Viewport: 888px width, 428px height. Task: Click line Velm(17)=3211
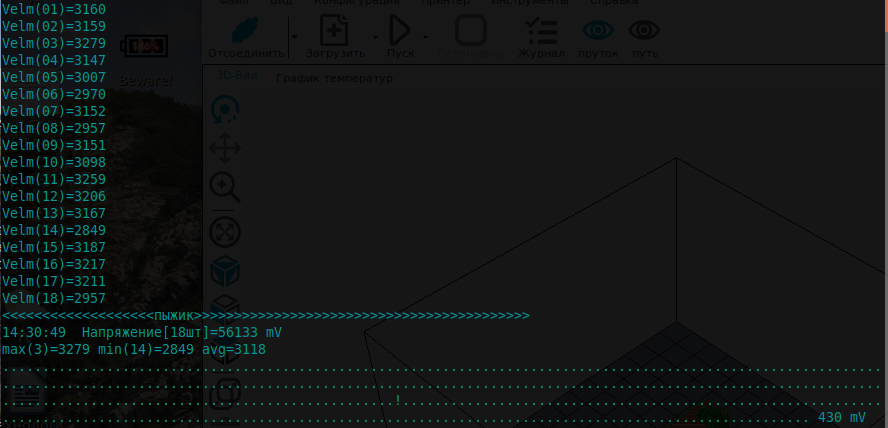54,281
